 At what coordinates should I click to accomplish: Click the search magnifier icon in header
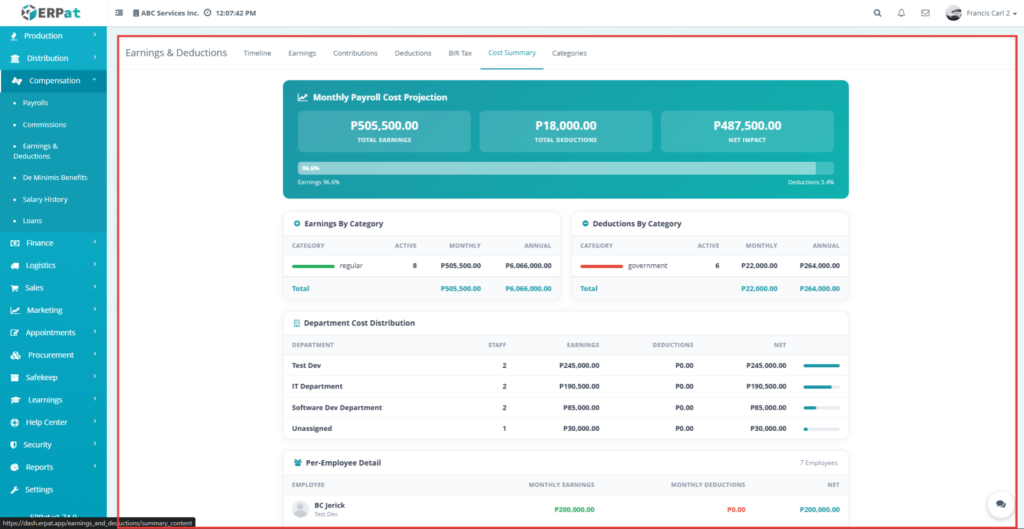(877, 13)
